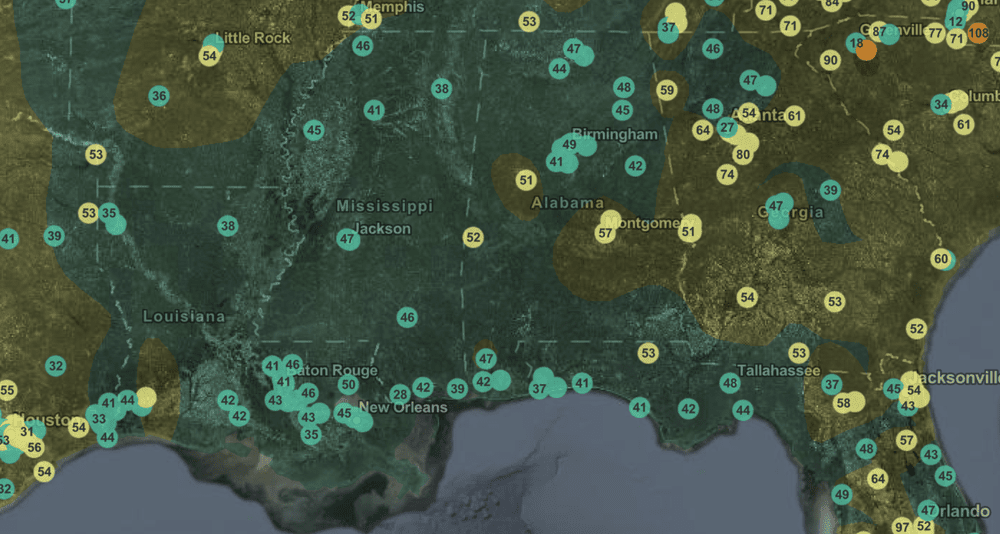This screenshot has height=534, width=1000.
Task: Open the teal 28 marker
Action: coord(400,394)
